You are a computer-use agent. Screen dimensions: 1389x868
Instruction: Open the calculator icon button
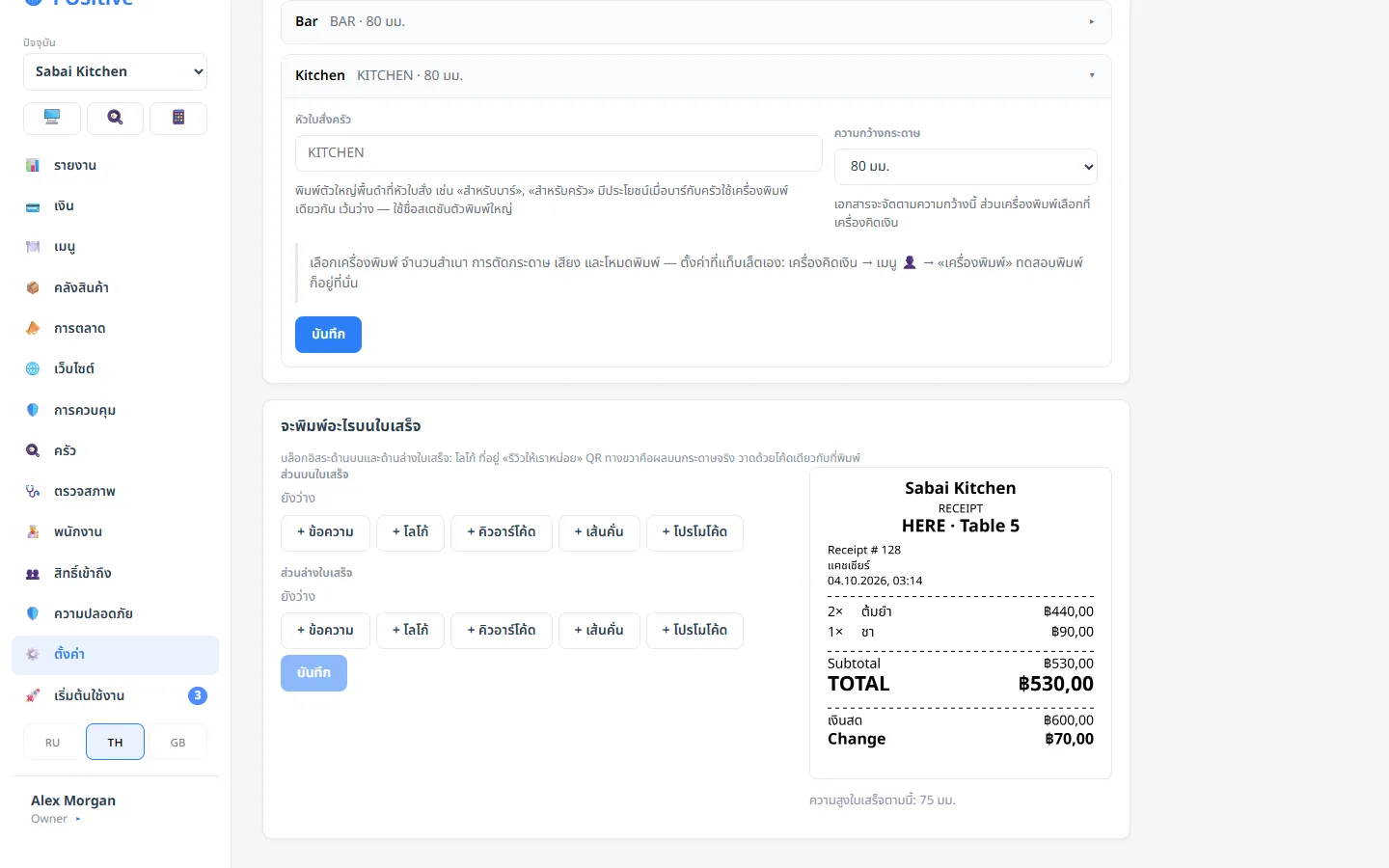[178, 118]
